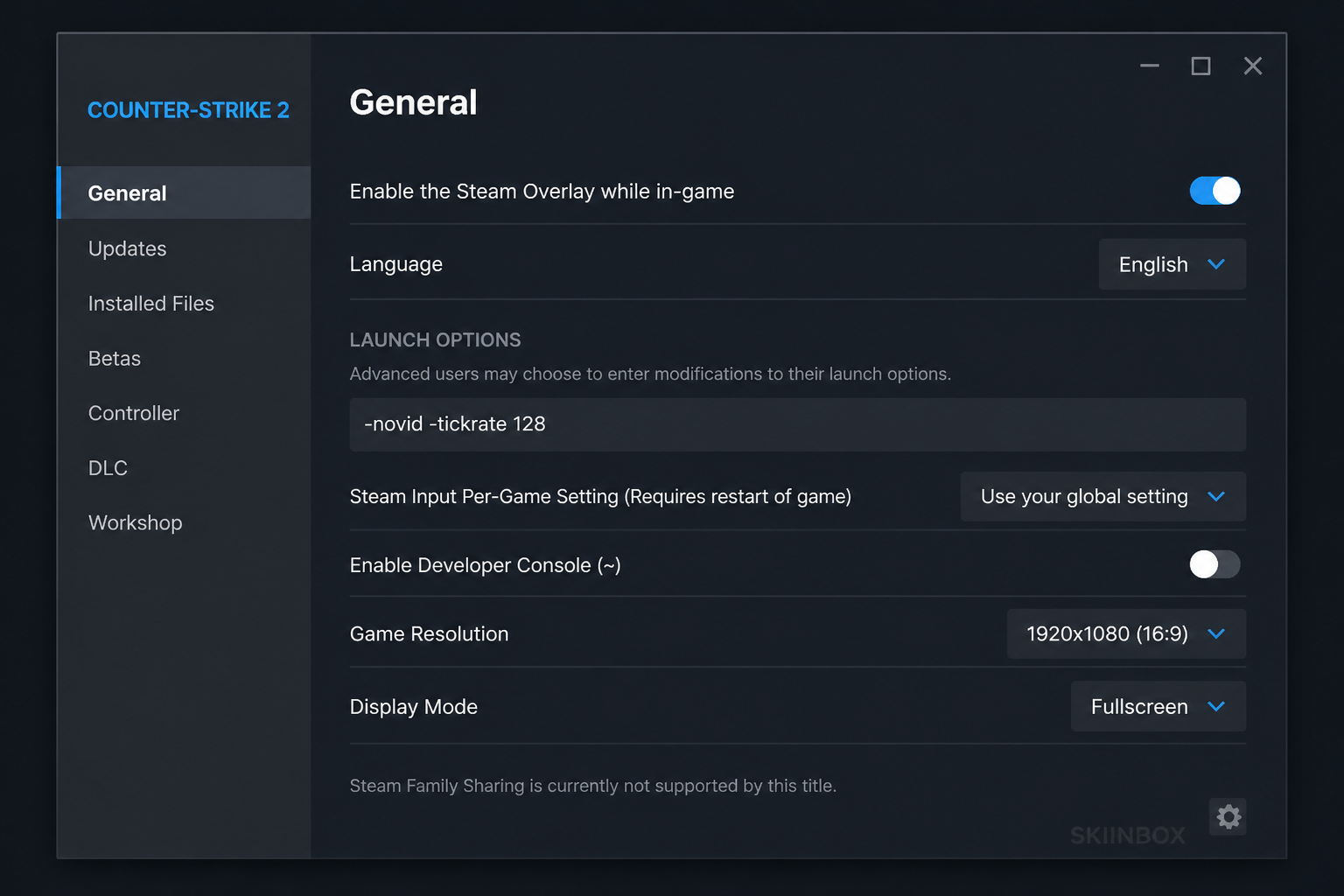Open the Controller settings tab

pyautogui.click(x=134, y=413)
